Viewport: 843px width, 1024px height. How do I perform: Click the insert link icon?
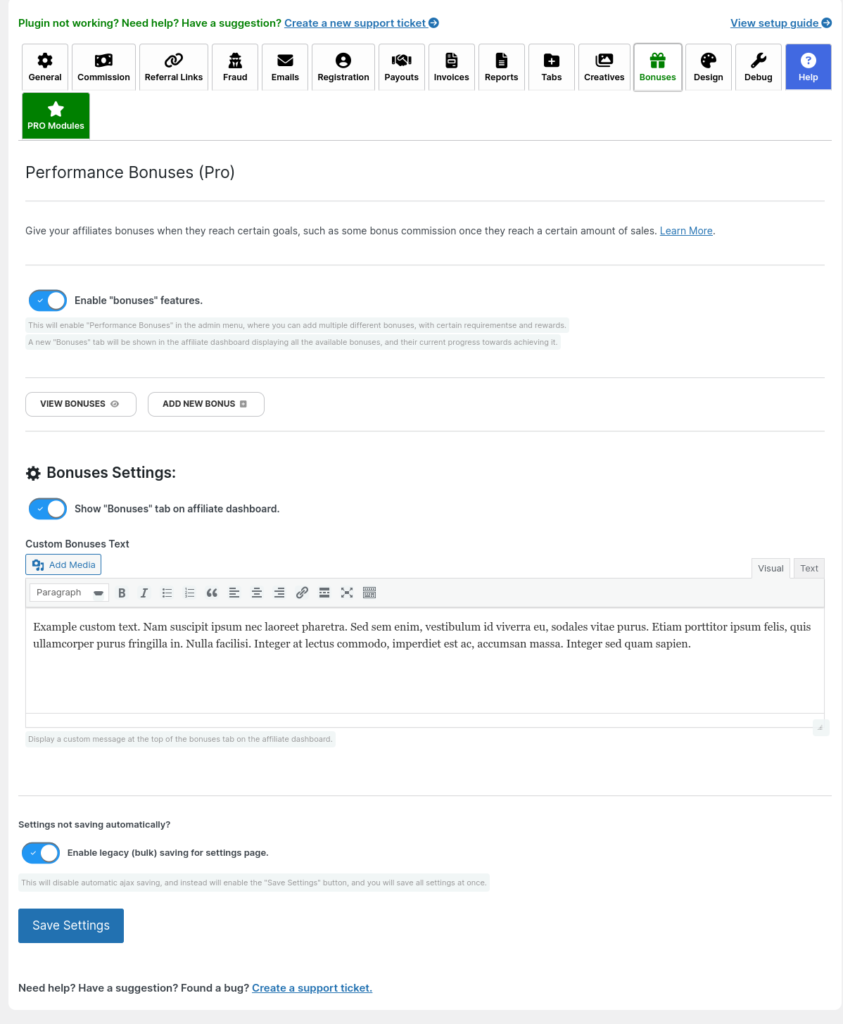coord(302,593)
